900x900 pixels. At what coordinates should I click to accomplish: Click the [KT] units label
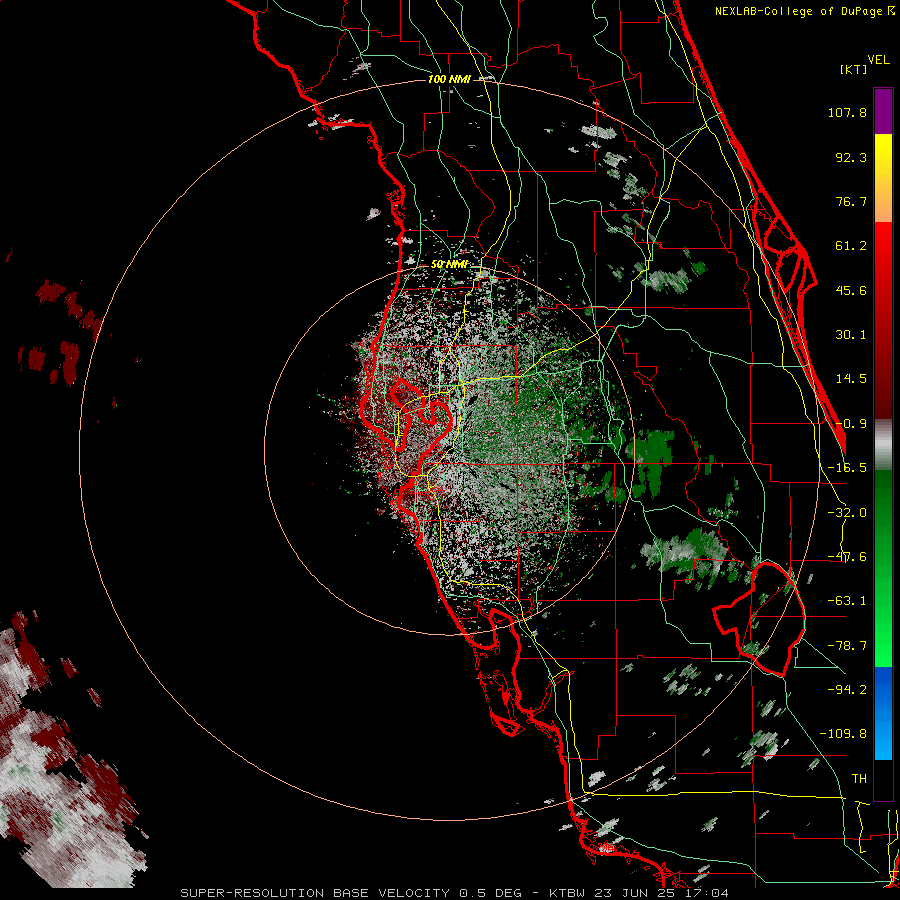click(854, 69)
